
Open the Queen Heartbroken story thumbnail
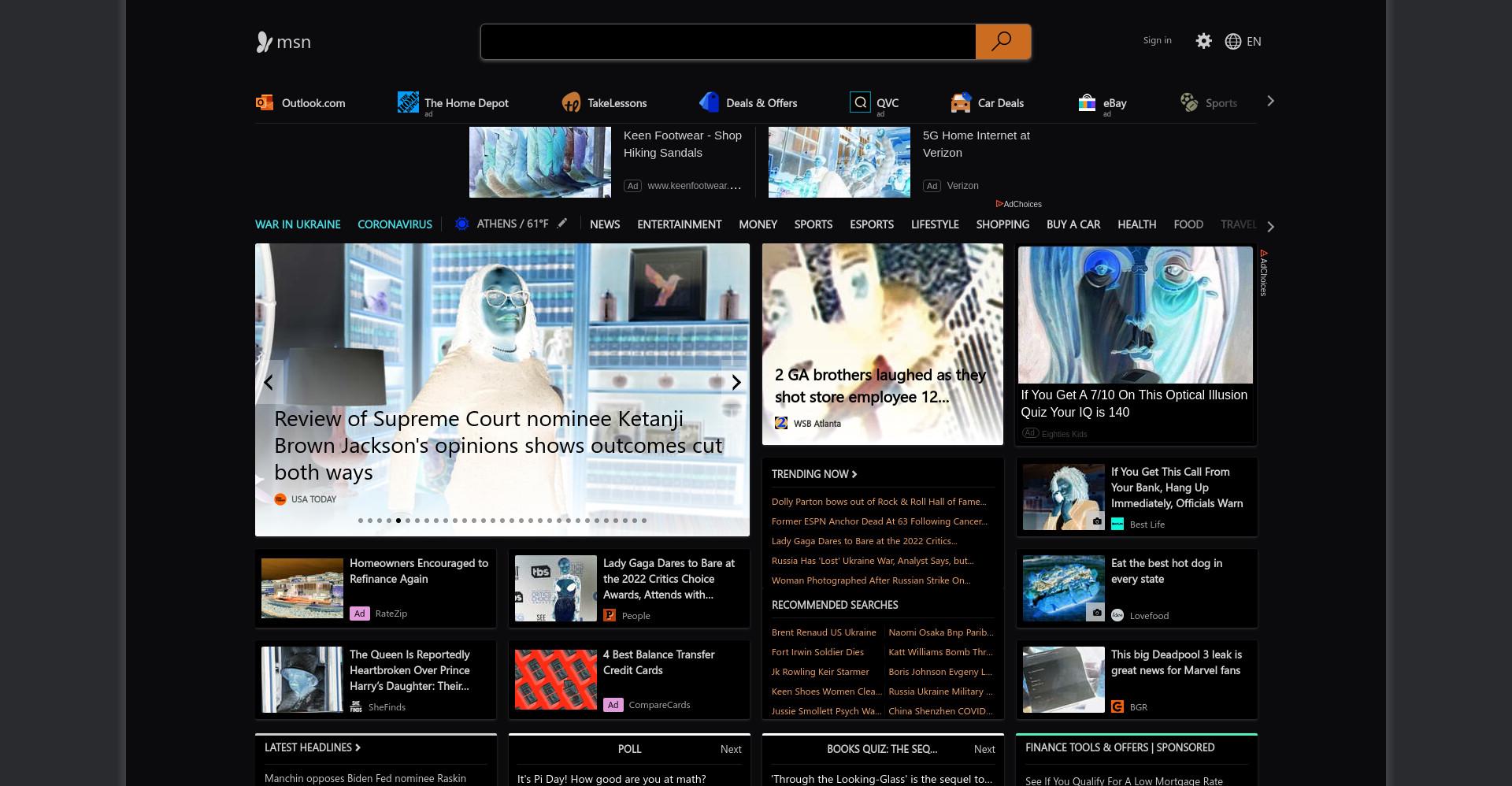coord(302,680)
